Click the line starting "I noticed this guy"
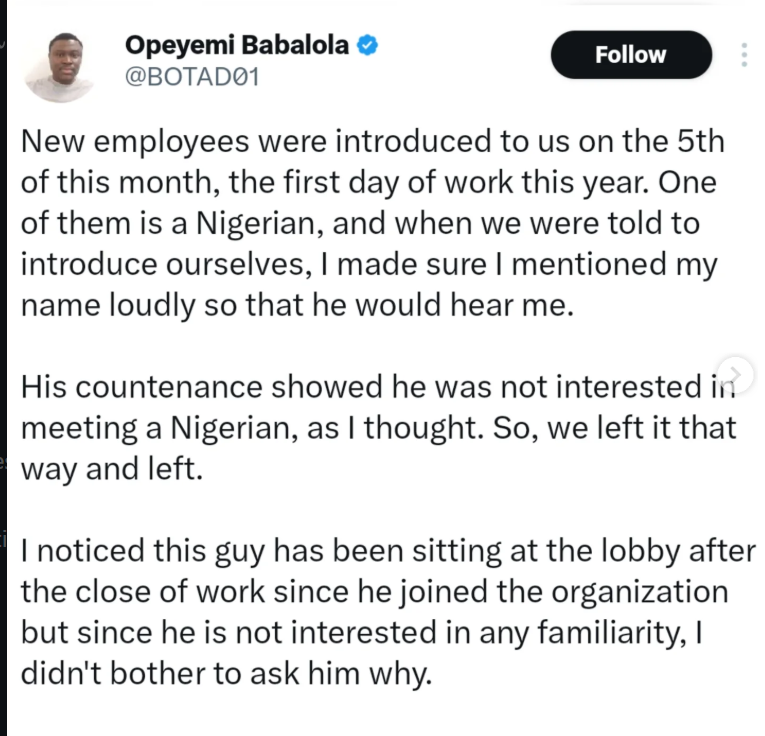 coord(388,549)
